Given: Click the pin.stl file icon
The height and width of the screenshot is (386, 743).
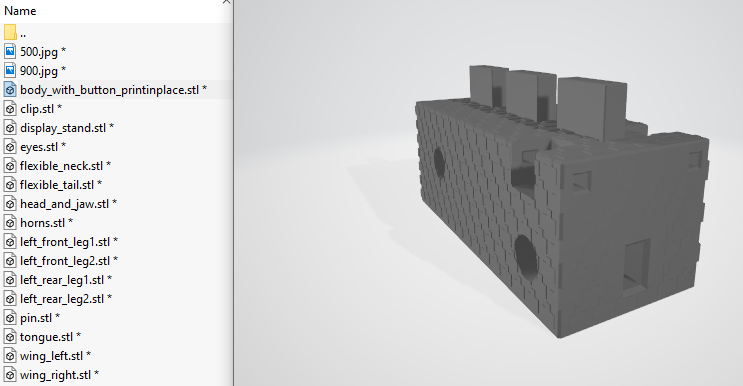Looking at the screenshot, I should [x=10, y=317].
